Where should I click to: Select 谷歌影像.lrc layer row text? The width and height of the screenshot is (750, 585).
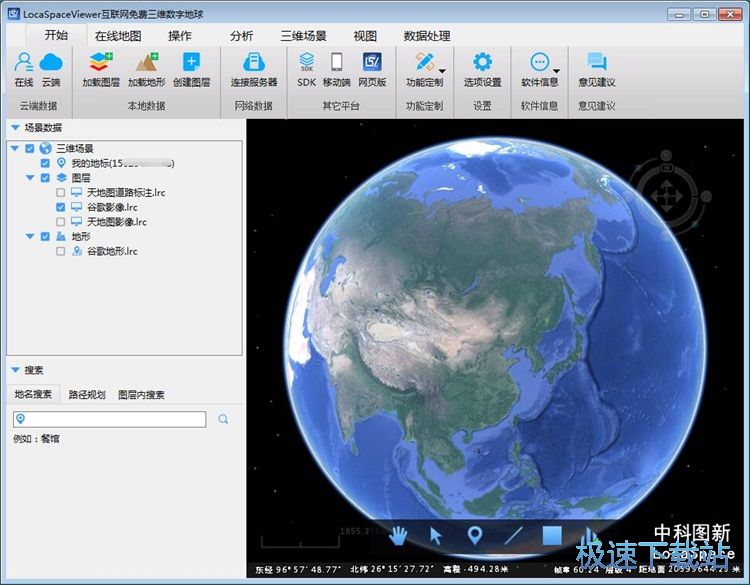pos(112,207)
